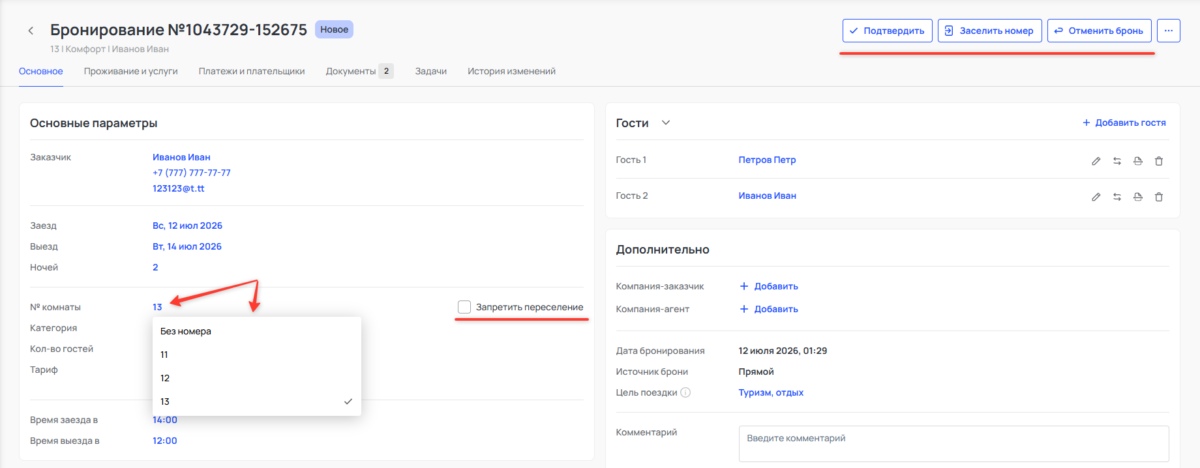
Task: Choose room 11 from the dropdown
Action: coord(256,354)
